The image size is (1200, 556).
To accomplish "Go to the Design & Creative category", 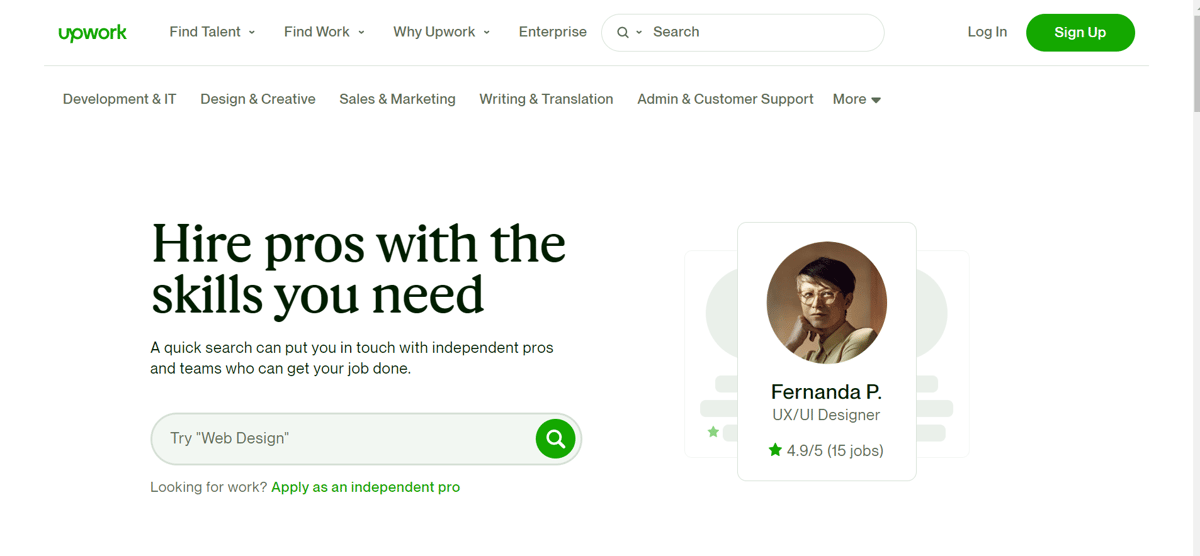I will tap(258, 99).
